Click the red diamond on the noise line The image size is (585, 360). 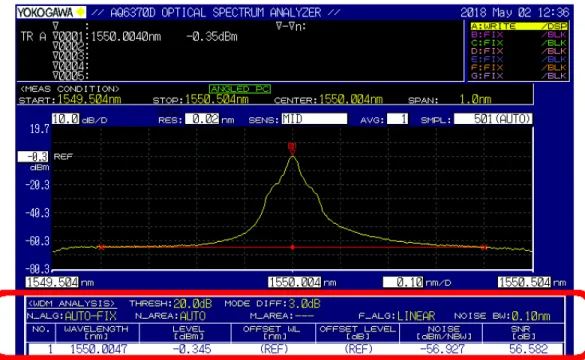tap(292, 247)
